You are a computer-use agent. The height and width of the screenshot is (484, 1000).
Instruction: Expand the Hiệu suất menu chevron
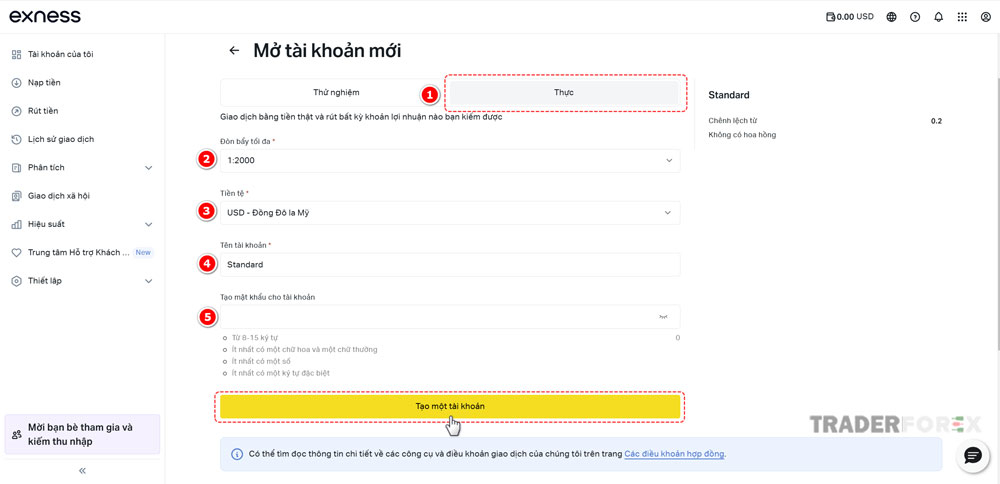(x=149, y=224)
